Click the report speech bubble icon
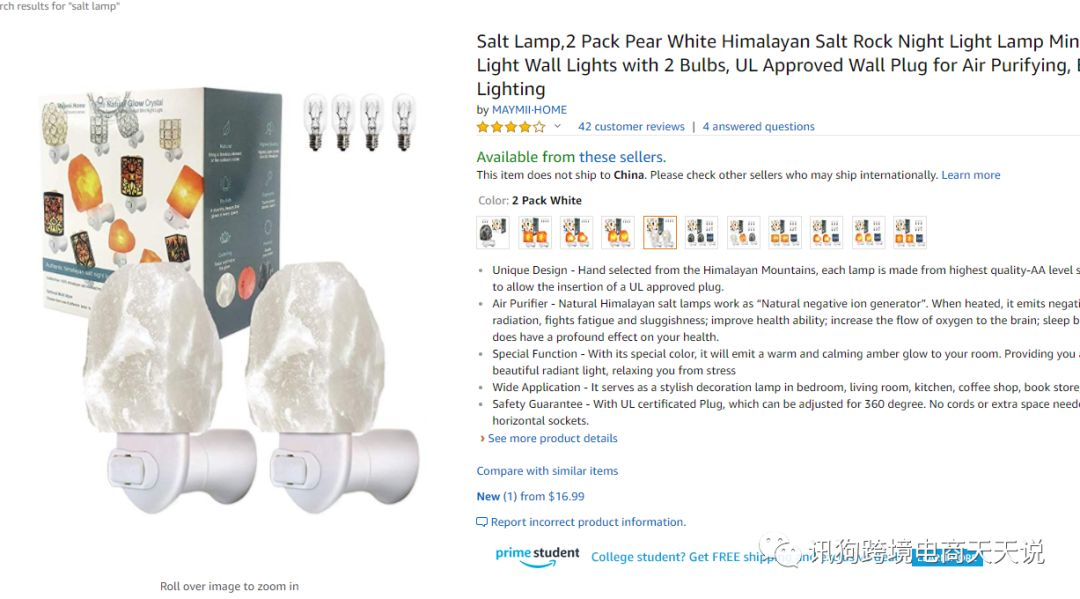 [482, 523]
